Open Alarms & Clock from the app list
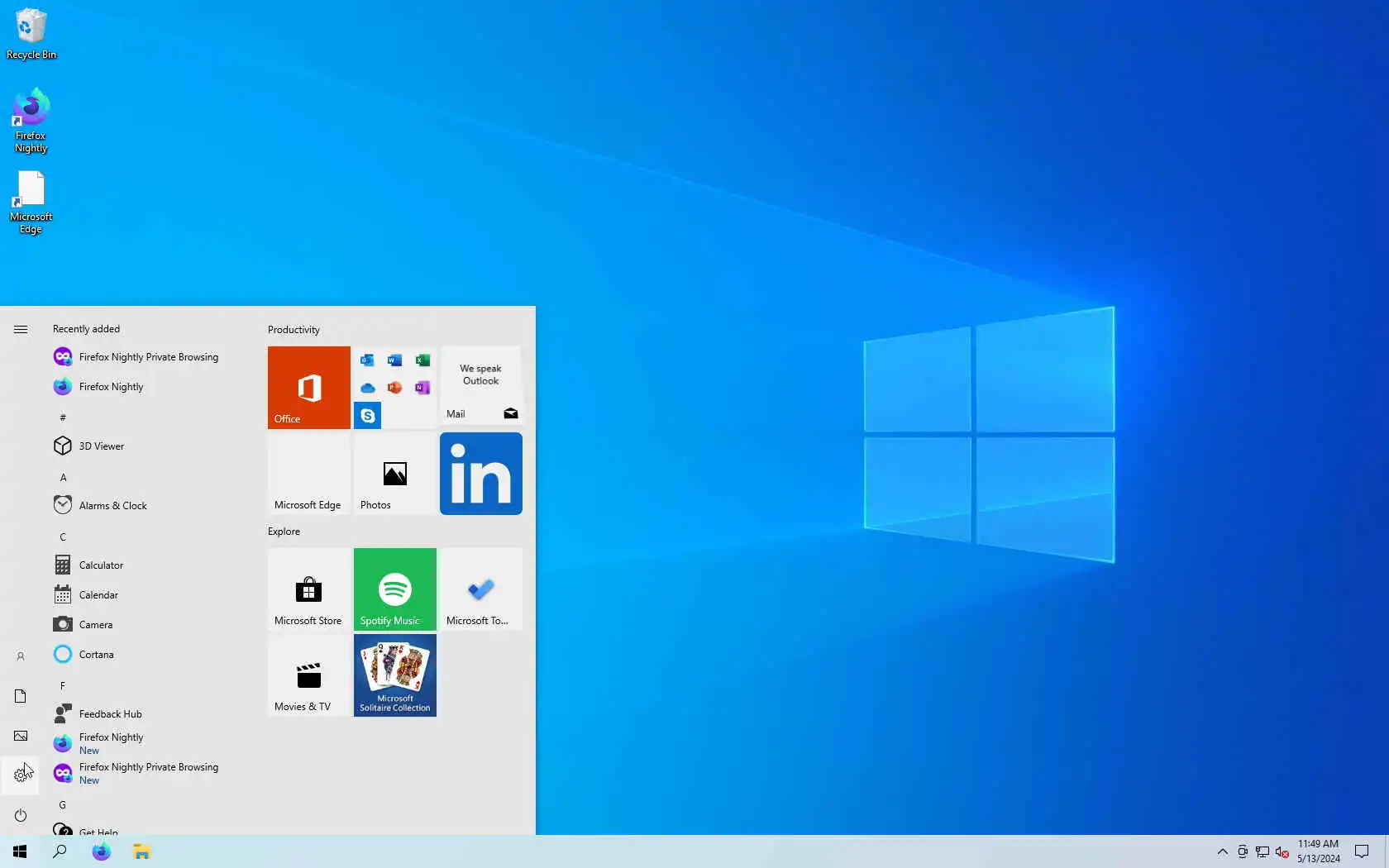 tap(149, 506)
